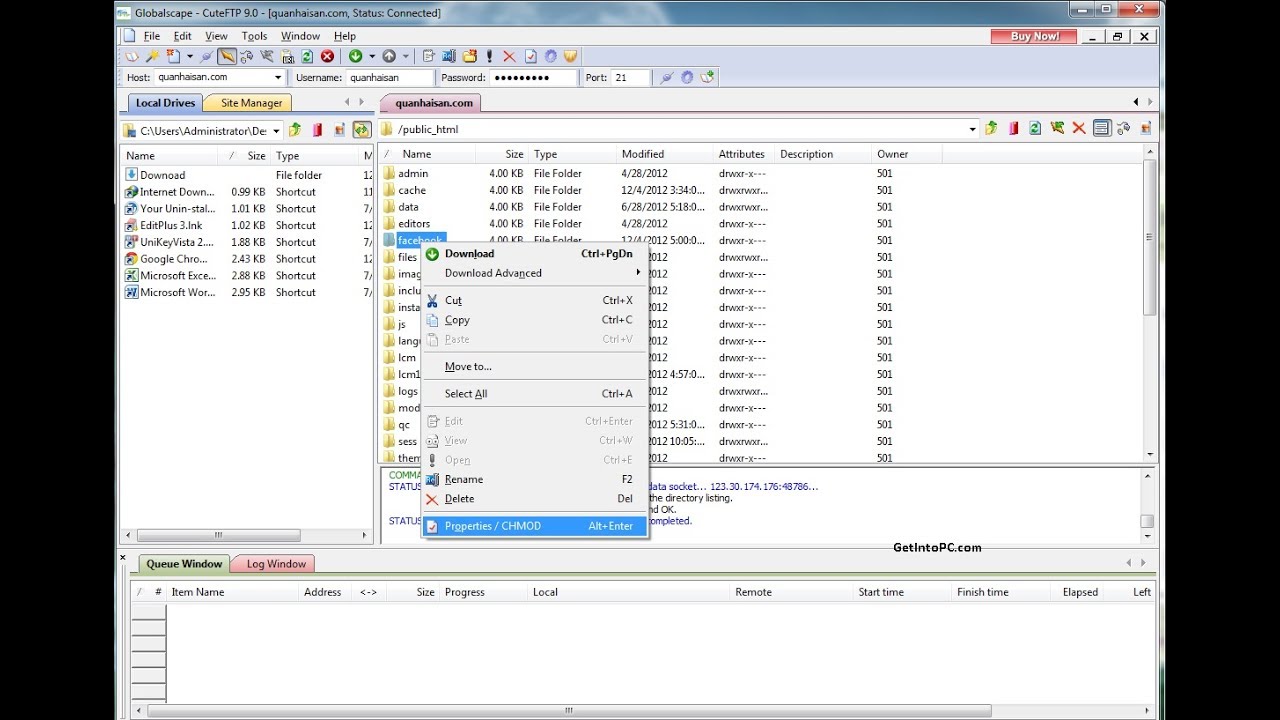Click the Properties checklist icon in main toolbar
Screen dimensions: 1280x720
click(531, 57)
